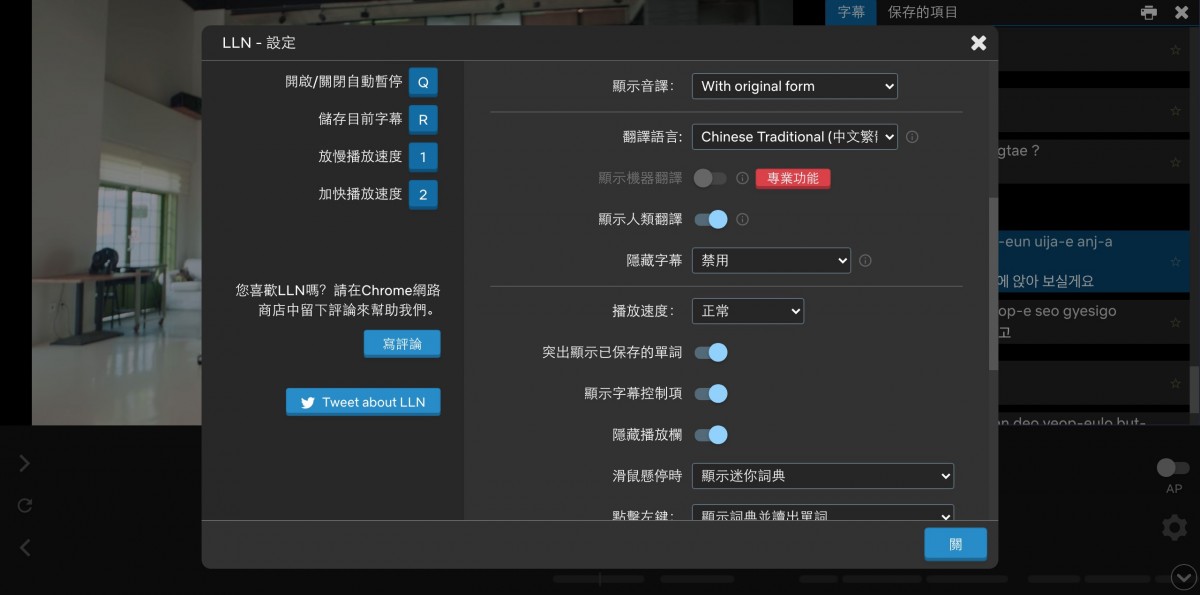The width and height of the screenshot is (1200, 595).
Task: Click the info icon beside 翻譯語言
Action: 912,137
